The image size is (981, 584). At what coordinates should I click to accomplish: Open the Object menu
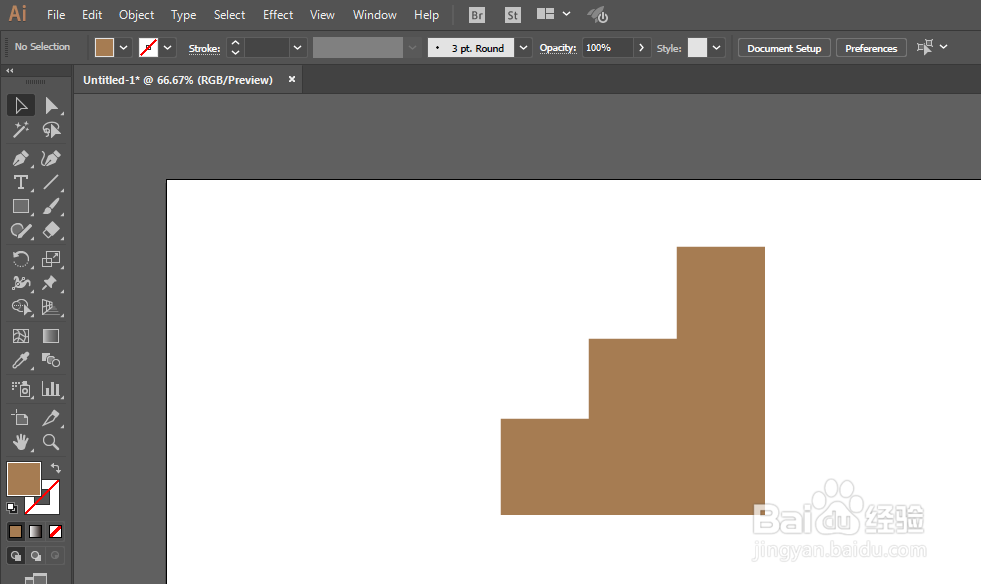point(136,14)
